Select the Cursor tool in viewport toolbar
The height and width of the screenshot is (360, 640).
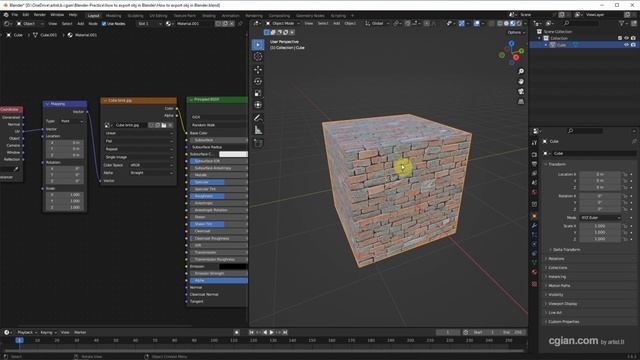(258, 57)
